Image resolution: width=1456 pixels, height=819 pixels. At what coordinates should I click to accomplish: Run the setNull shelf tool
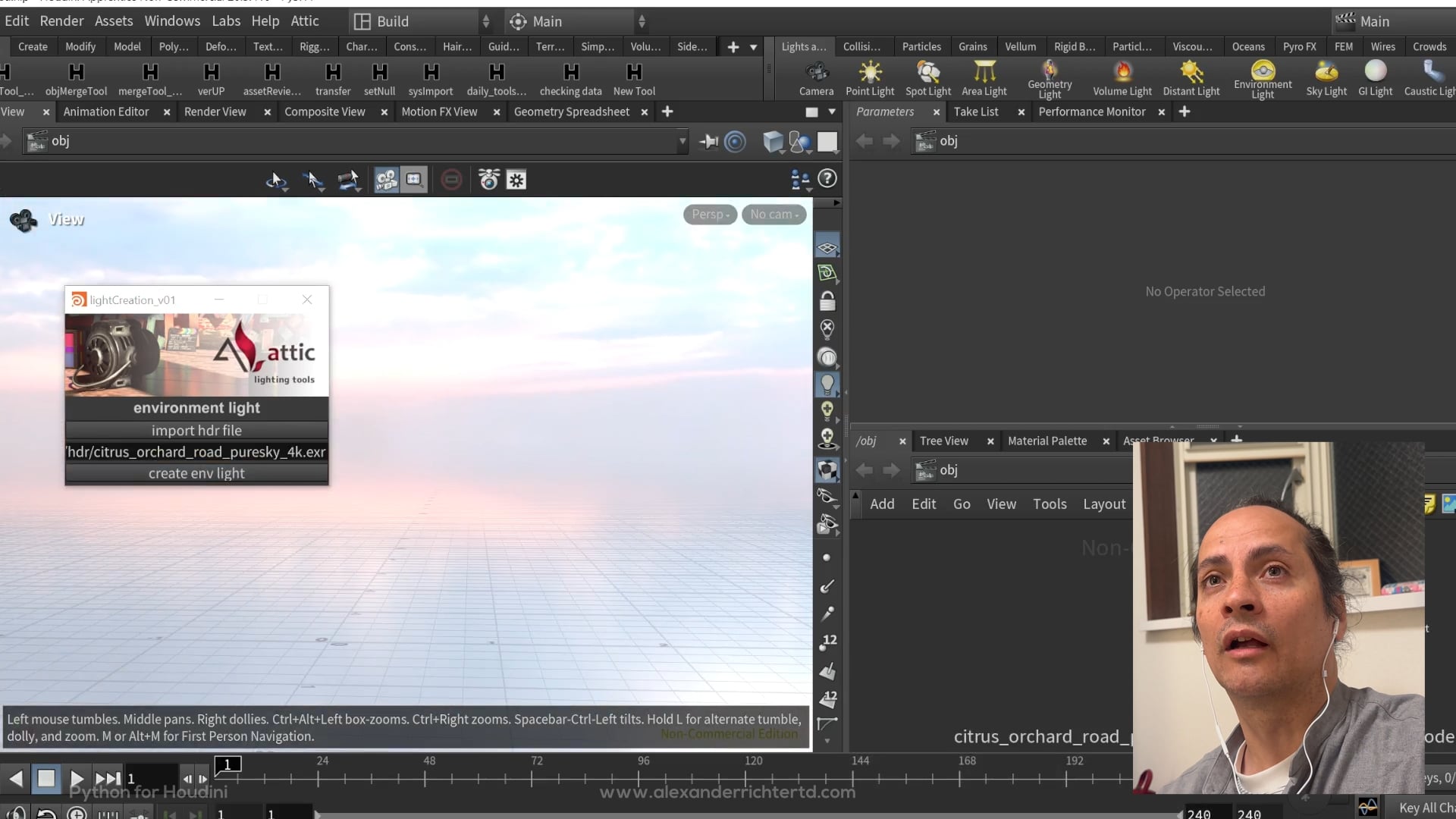[x=379, y=79]
